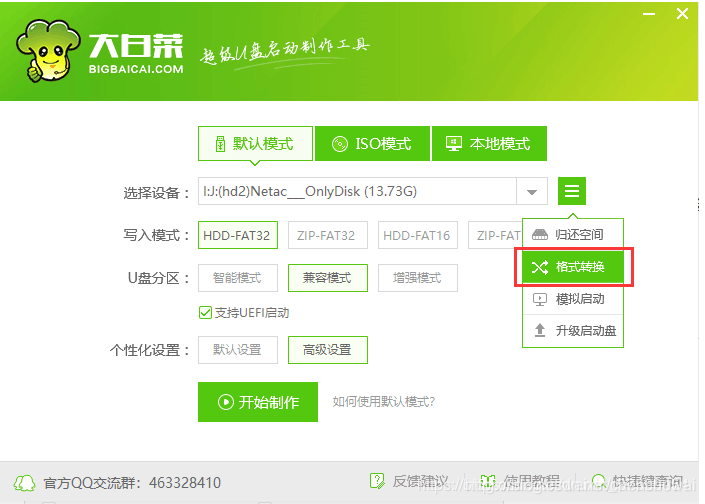
Task: Select the partially hidden ZIP-FAT write mode
Action: click(x=495, y=235)
